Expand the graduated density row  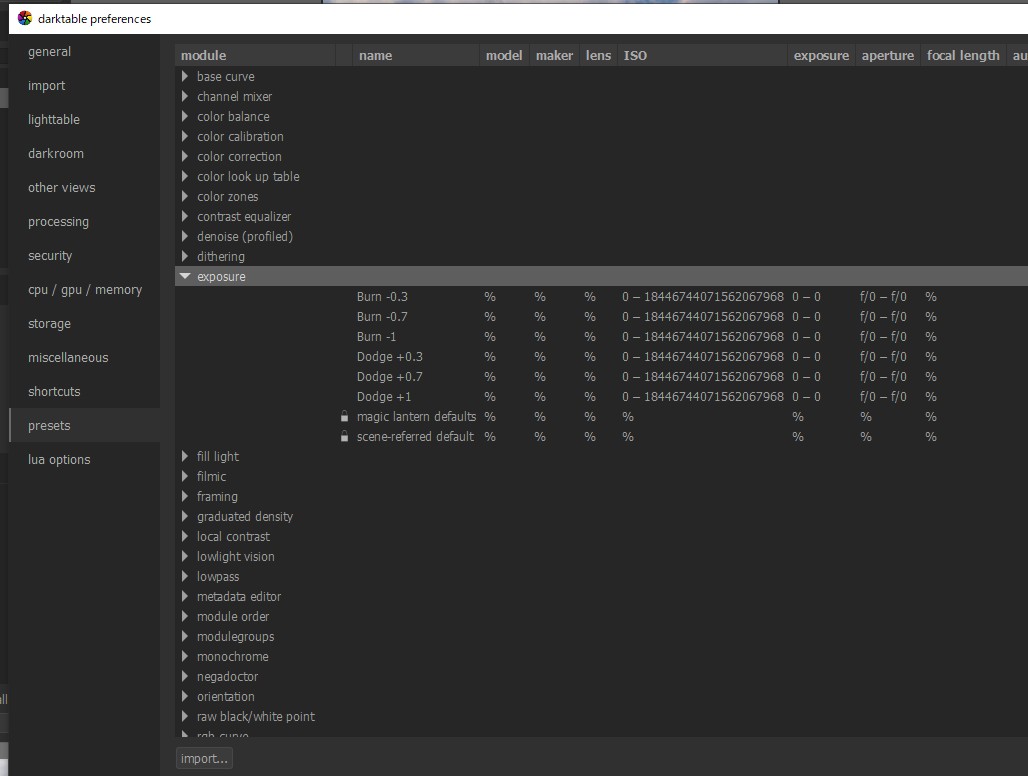click(x=185, y=516)
